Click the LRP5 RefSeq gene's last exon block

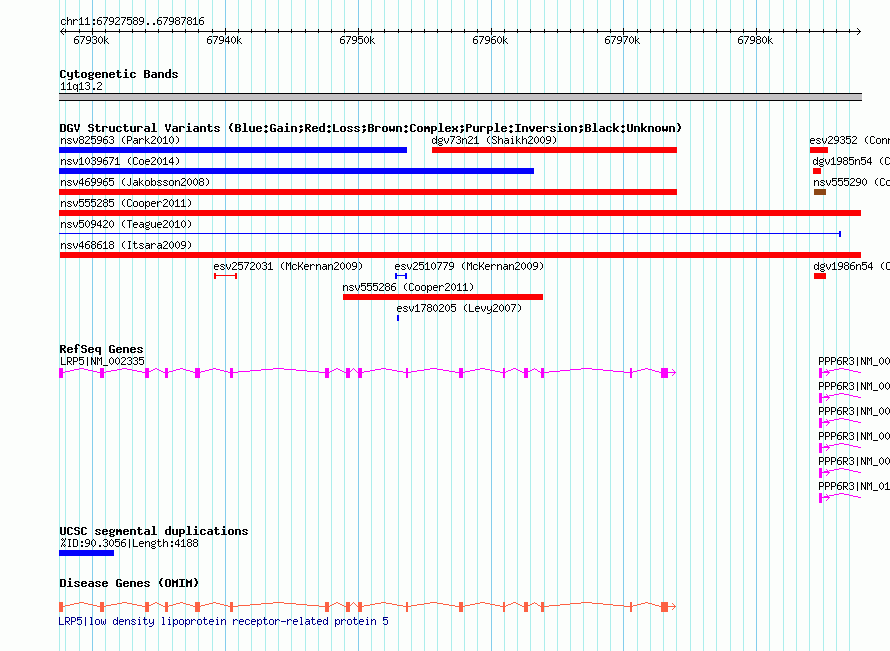tap(665, 373)
